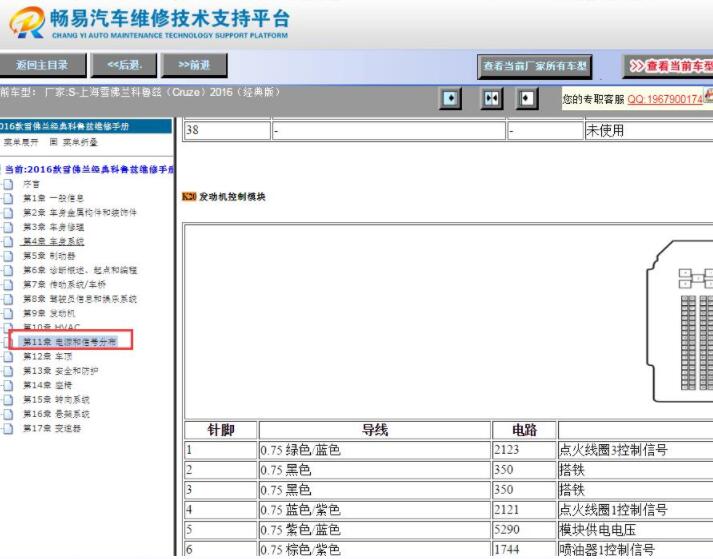Click the document icon beside 第14章 座椅
713x559 pixels.
click(8, 385)
